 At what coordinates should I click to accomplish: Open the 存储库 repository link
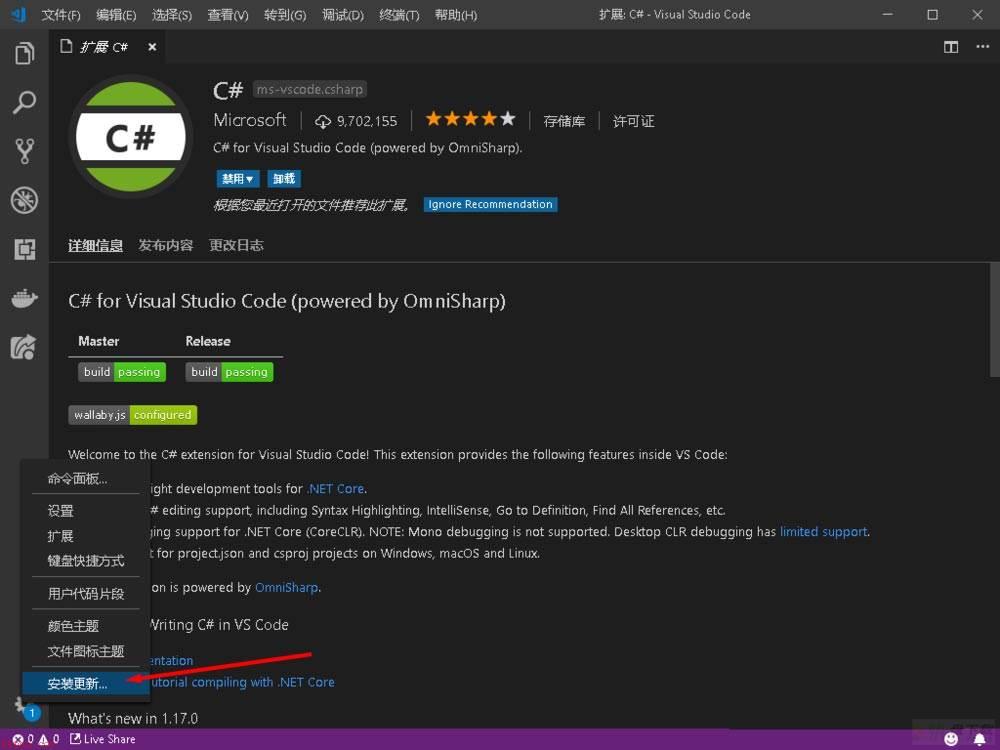click(564, 121)
